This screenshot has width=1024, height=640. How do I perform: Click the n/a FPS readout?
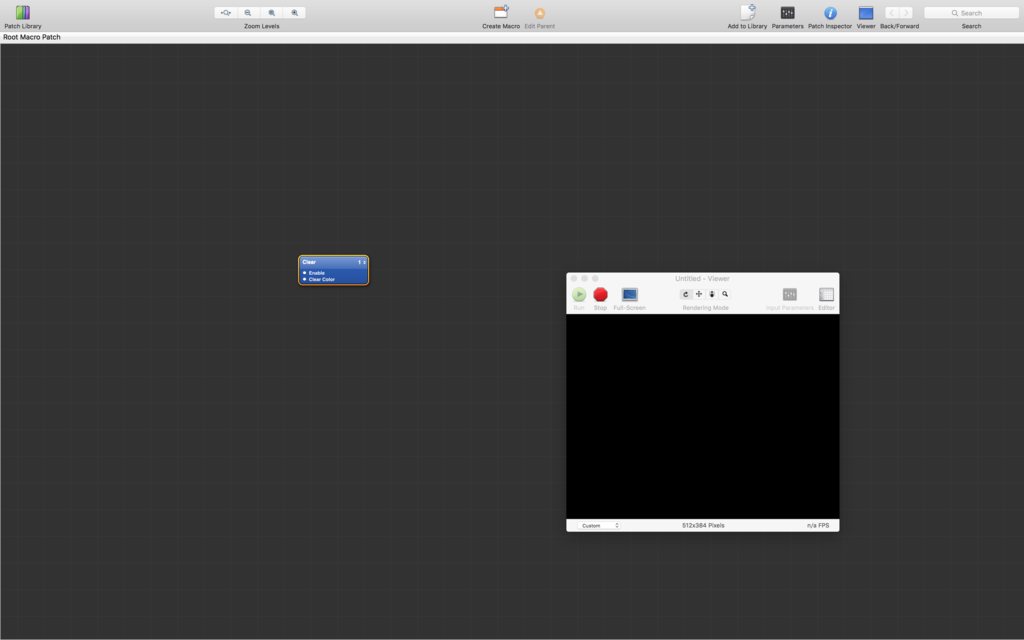pos(818,525)
